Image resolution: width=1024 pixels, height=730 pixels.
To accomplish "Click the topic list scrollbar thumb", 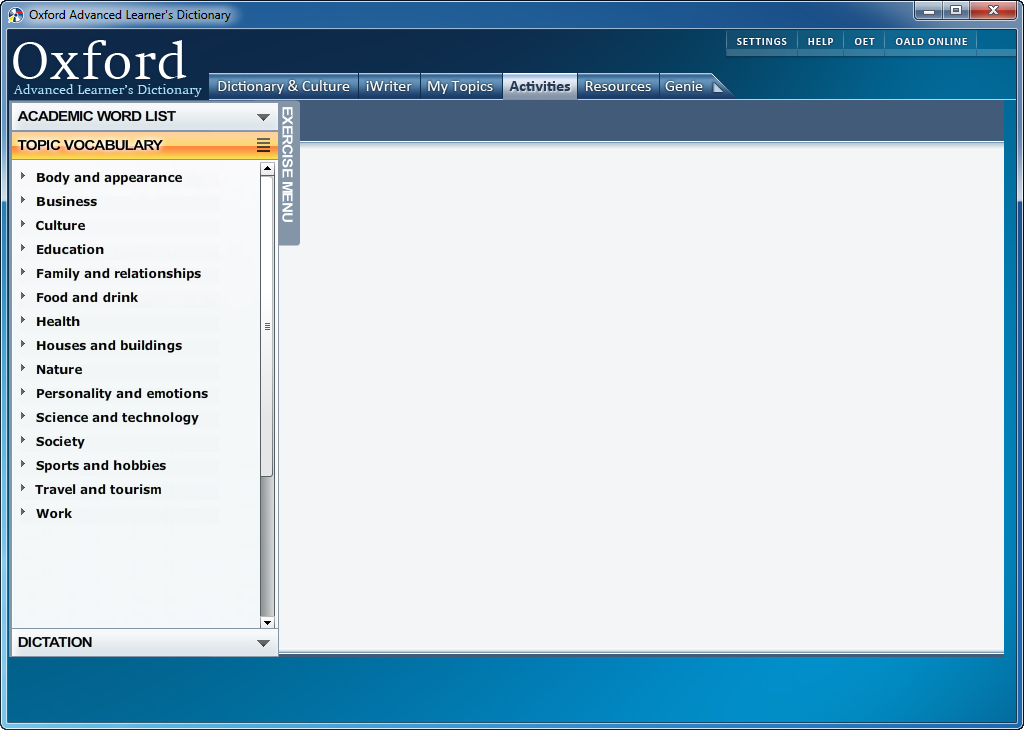I will 267,325.
